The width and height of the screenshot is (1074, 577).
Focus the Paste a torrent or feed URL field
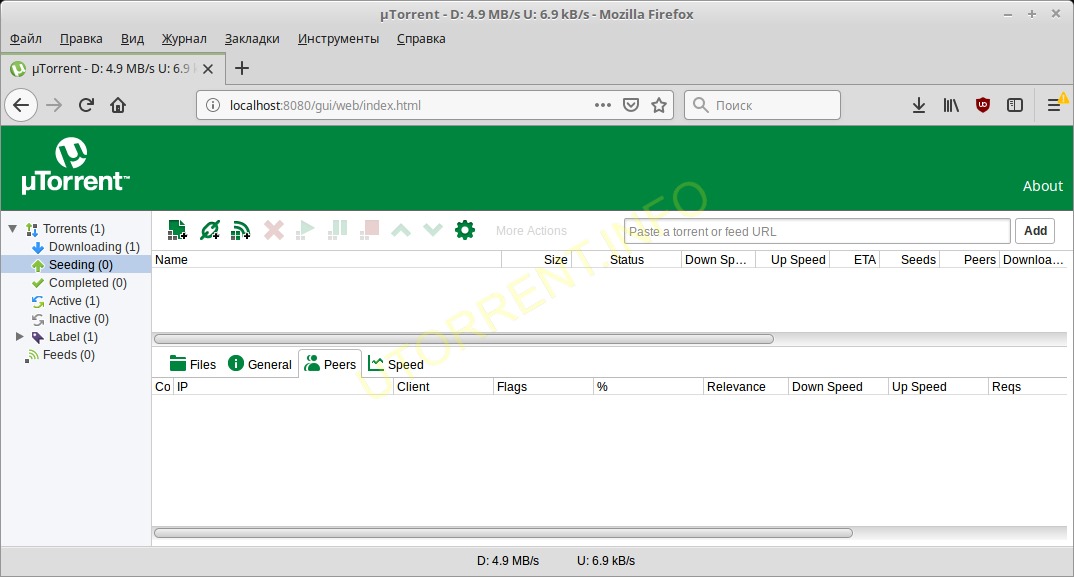point(817,231)
